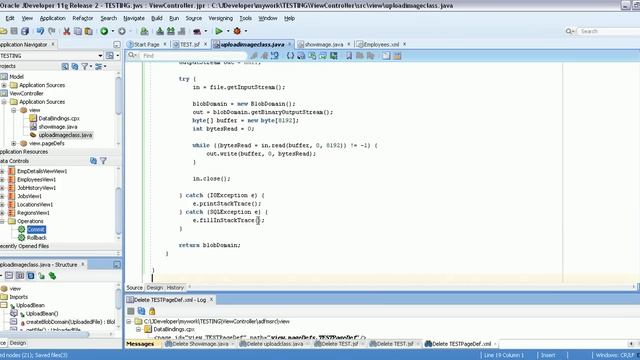
Task: Select the Rollback operation
Action: [37, 238]
